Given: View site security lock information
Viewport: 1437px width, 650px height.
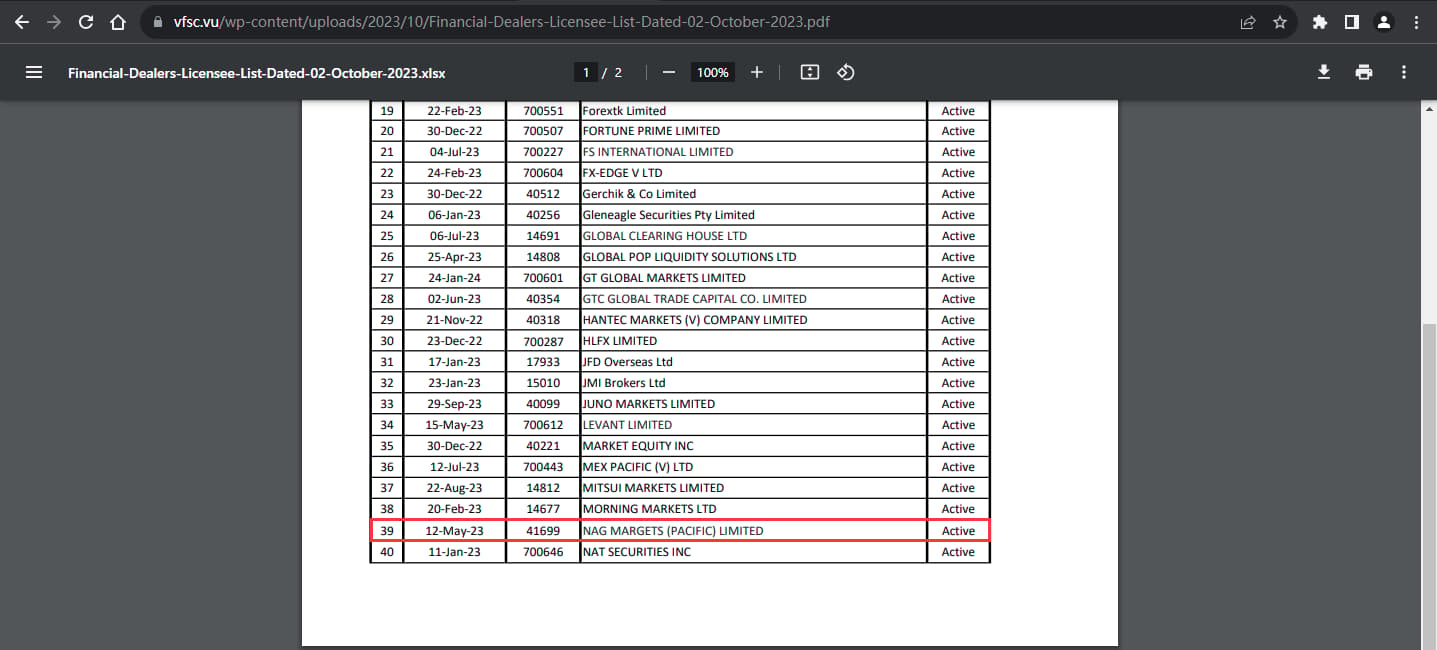Looking at the screenshot, I should coord(157,22).
